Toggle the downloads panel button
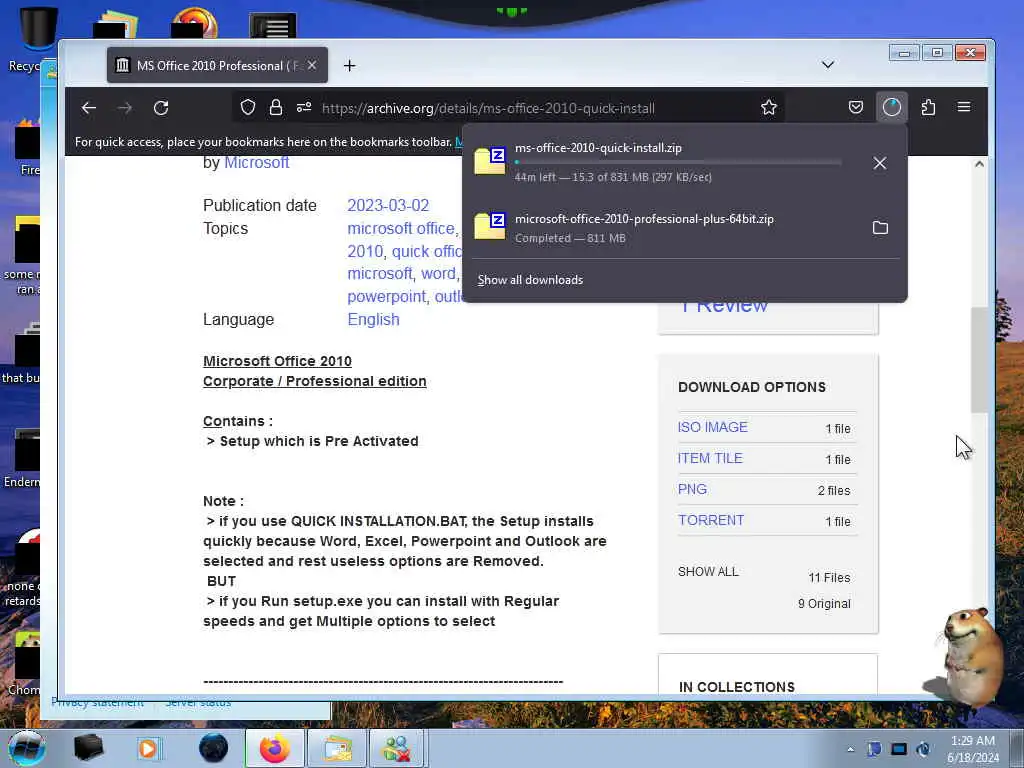The width and height of the screenshot is (1024, 768). tap(891, 107)
